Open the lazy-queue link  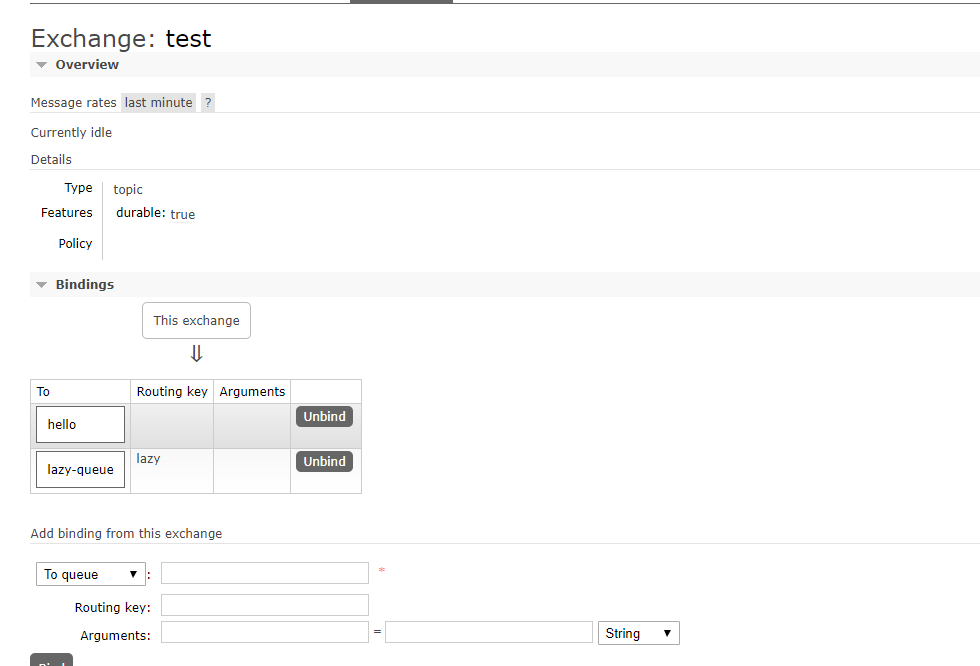[x=81, y=470]
